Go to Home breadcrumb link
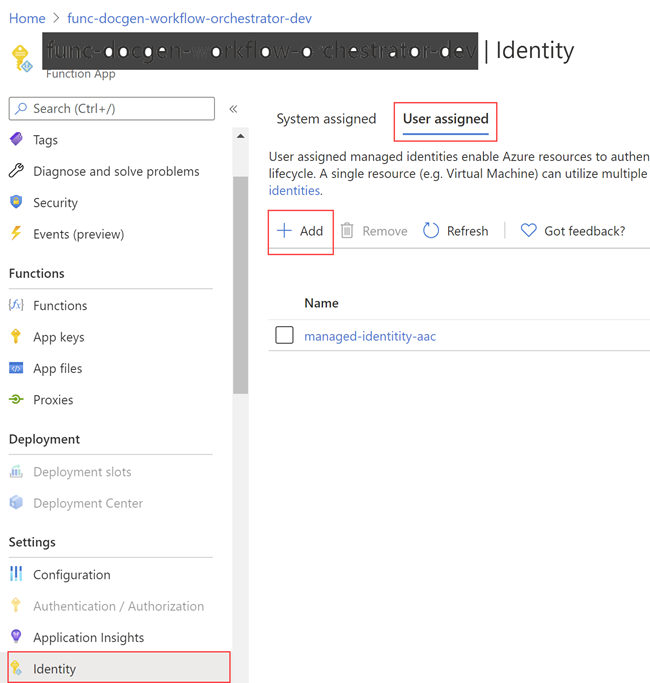650x683 pixels. (x=27, y=18)
